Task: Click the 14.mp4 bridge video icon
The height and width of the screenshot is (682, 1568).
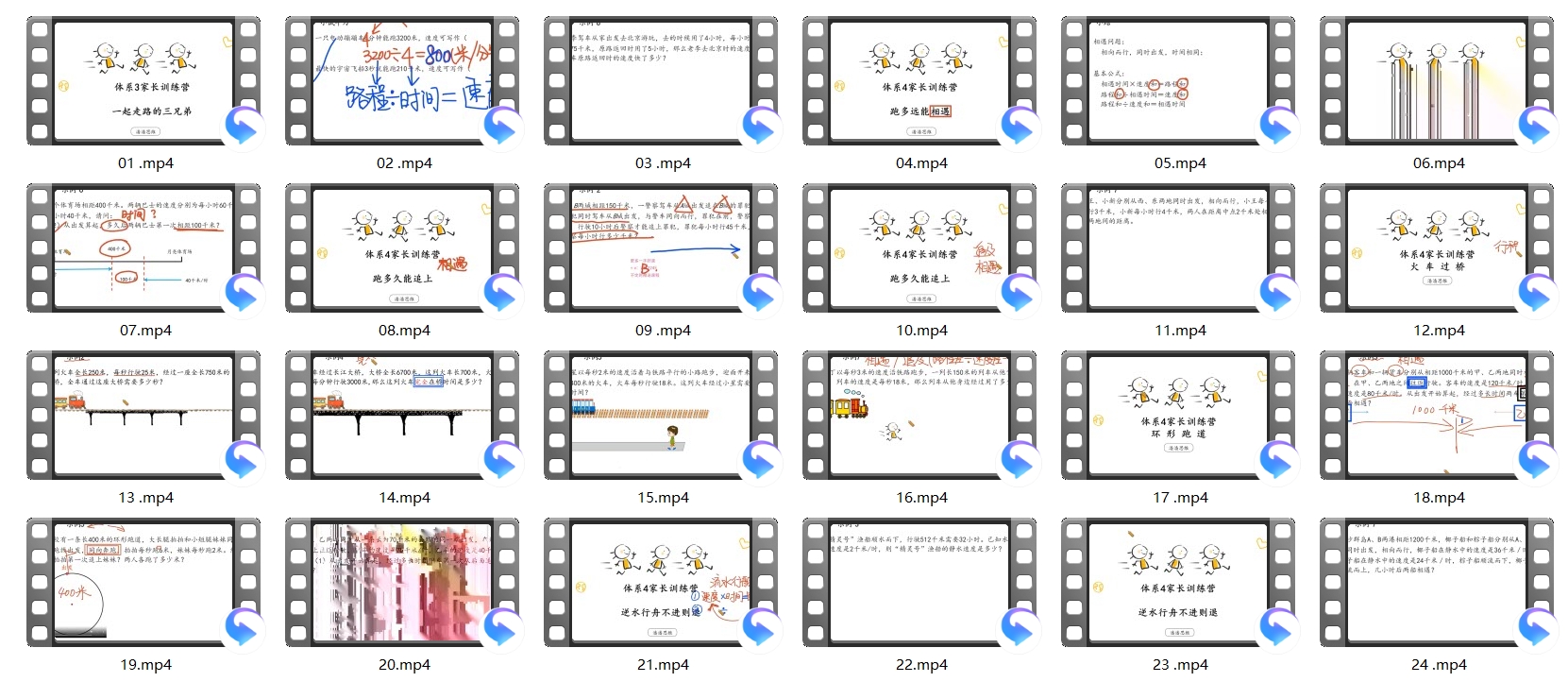Action: (403, 416)
